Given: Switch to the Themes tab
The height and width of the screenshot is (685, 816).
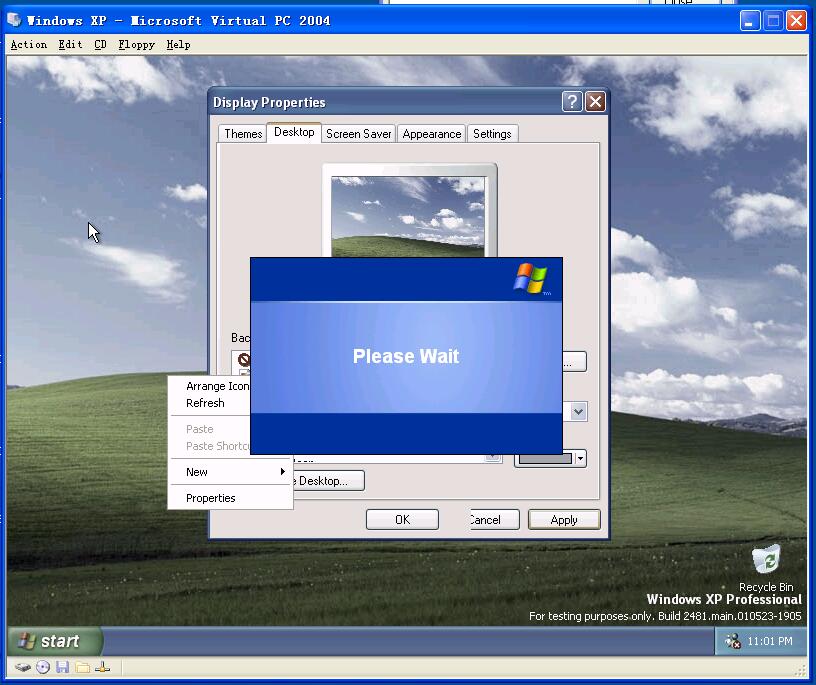Looking at the screenshot, I should (243, 134).
